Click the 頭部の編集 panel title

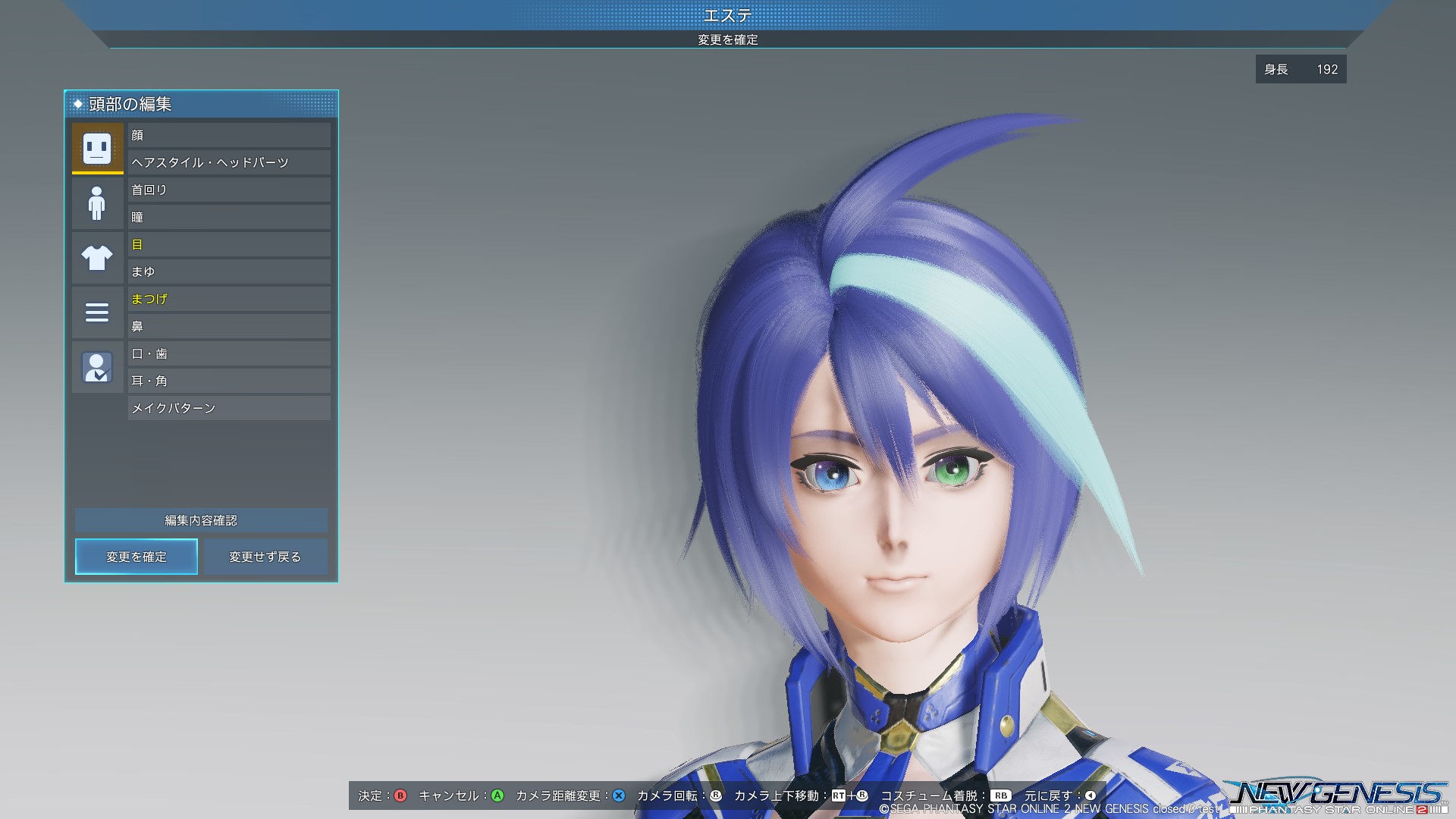pos(130,104)
